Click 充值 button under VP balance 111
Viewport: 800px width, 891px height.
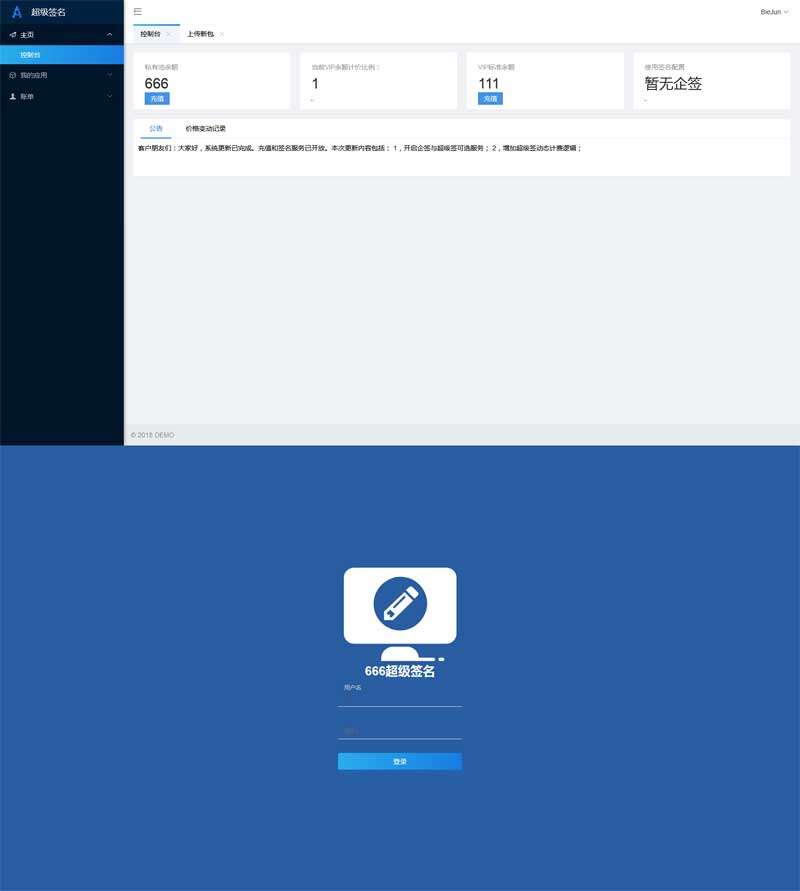point(490,99)
